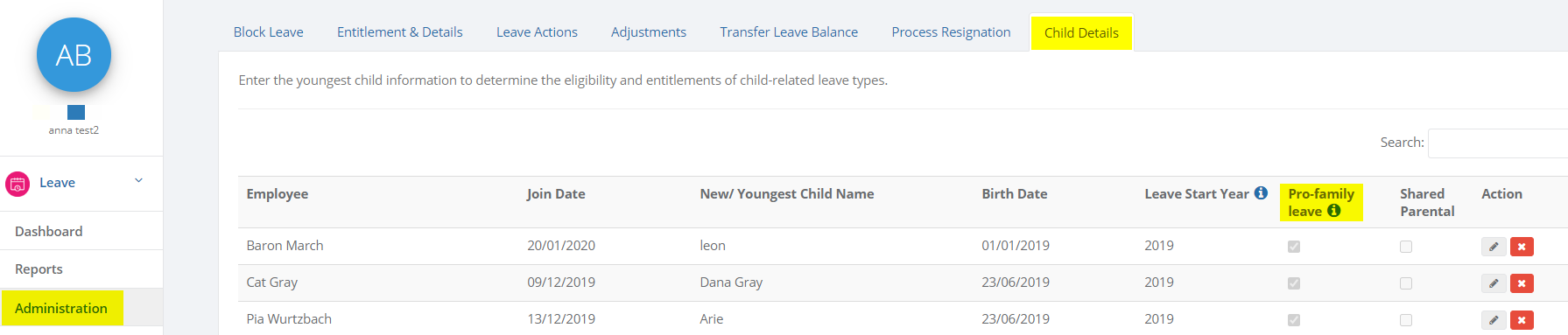Toggle Pia Wurtzbach's Pro-family leave checkbox
The height and width of the screenshot is (335, 1568).
pyautogui.click(x=1294, y=320)
